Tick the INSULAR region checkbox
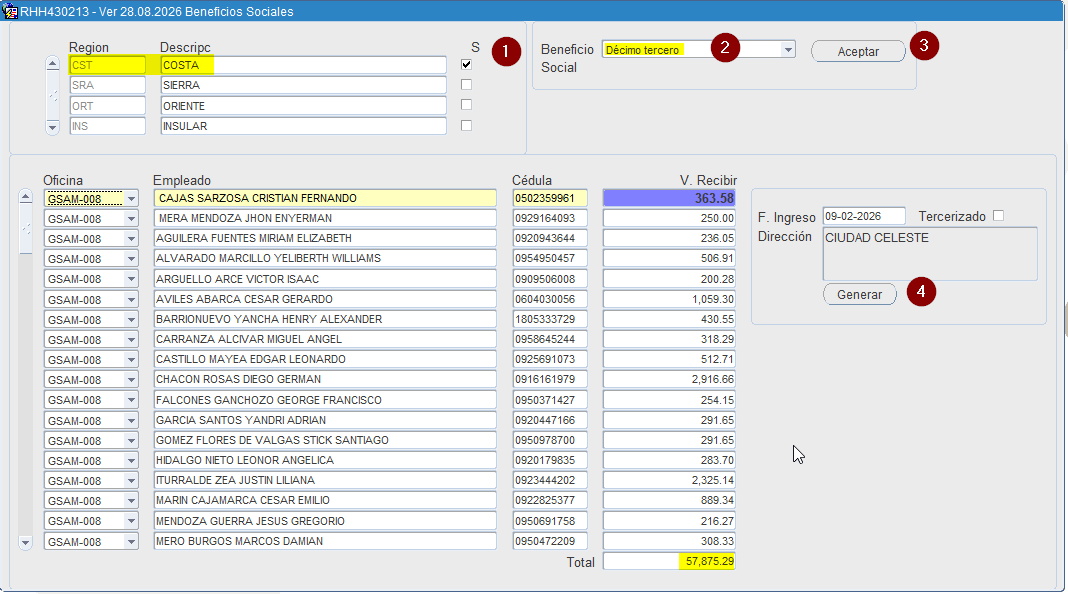Screen dimensions: 1068x594 pyautogui.click(x=466, y=125)
